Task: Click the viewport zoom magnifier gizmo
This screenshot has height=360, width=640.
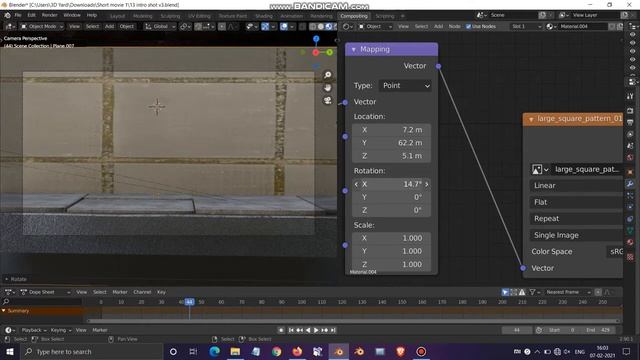Action: tap(327, 75)
